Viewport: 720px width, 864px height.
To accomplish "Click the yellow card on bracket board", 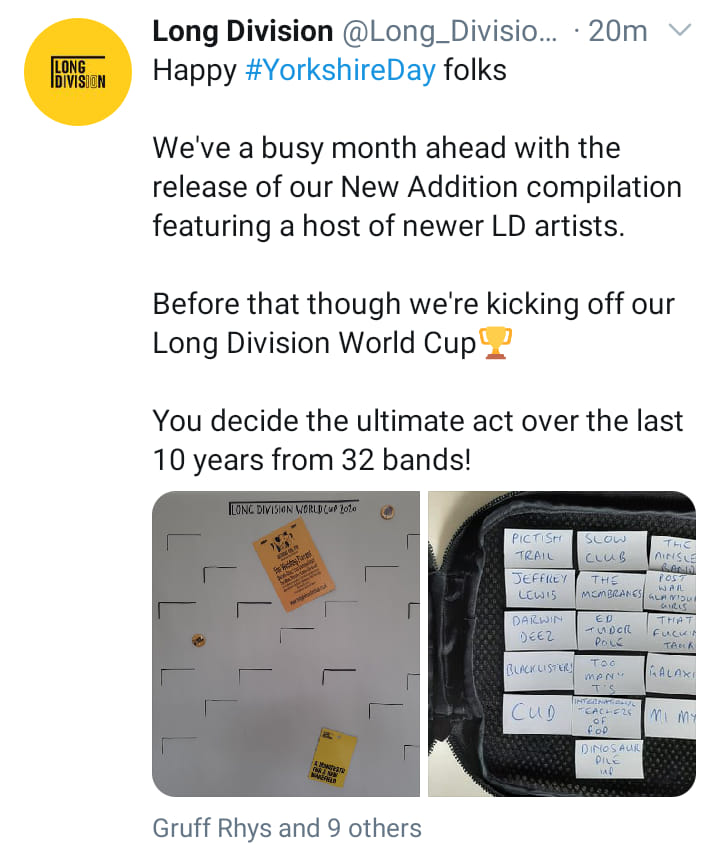I will [334, 753].
